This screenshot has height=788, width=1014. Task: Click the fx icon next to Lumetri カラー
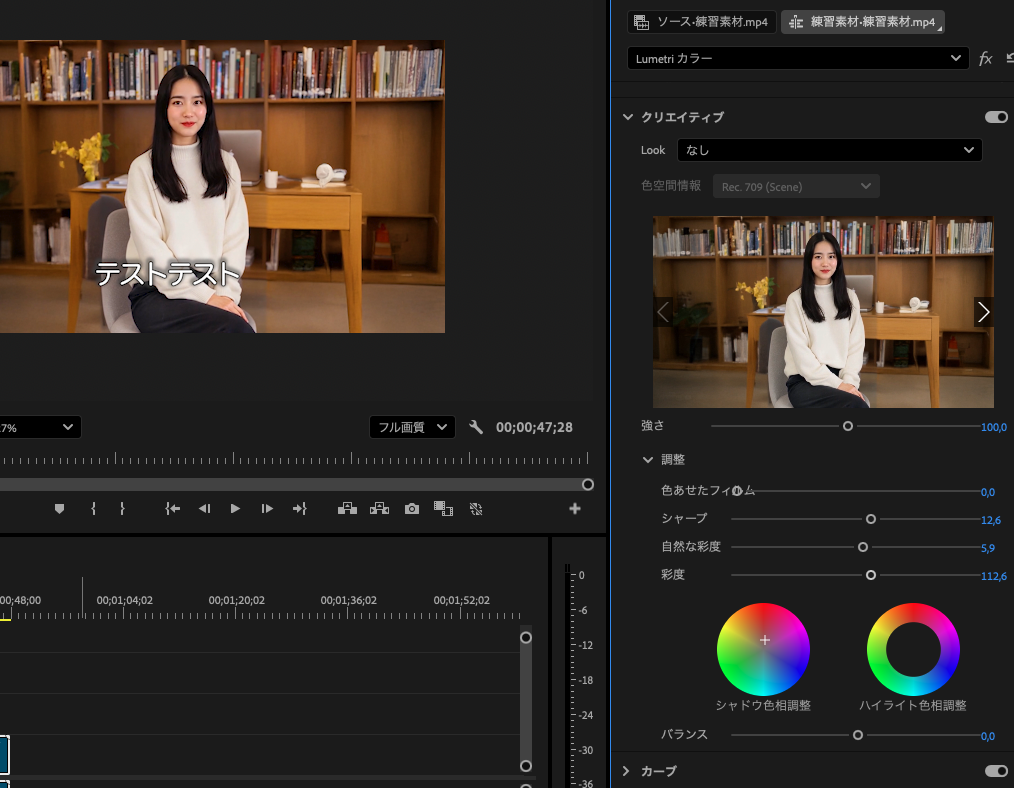(985, 59)
